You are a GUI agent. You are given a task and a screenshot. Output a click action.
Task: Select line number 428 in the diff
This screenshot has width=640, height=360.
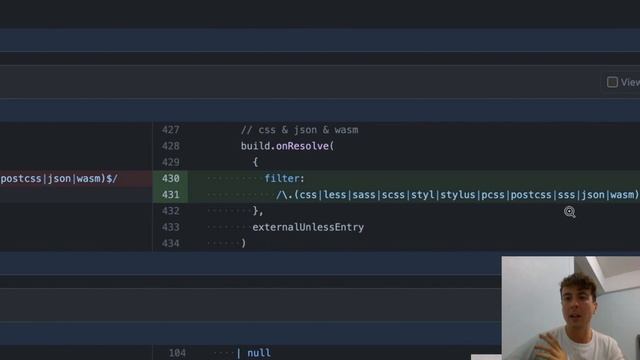pos(170,146)
